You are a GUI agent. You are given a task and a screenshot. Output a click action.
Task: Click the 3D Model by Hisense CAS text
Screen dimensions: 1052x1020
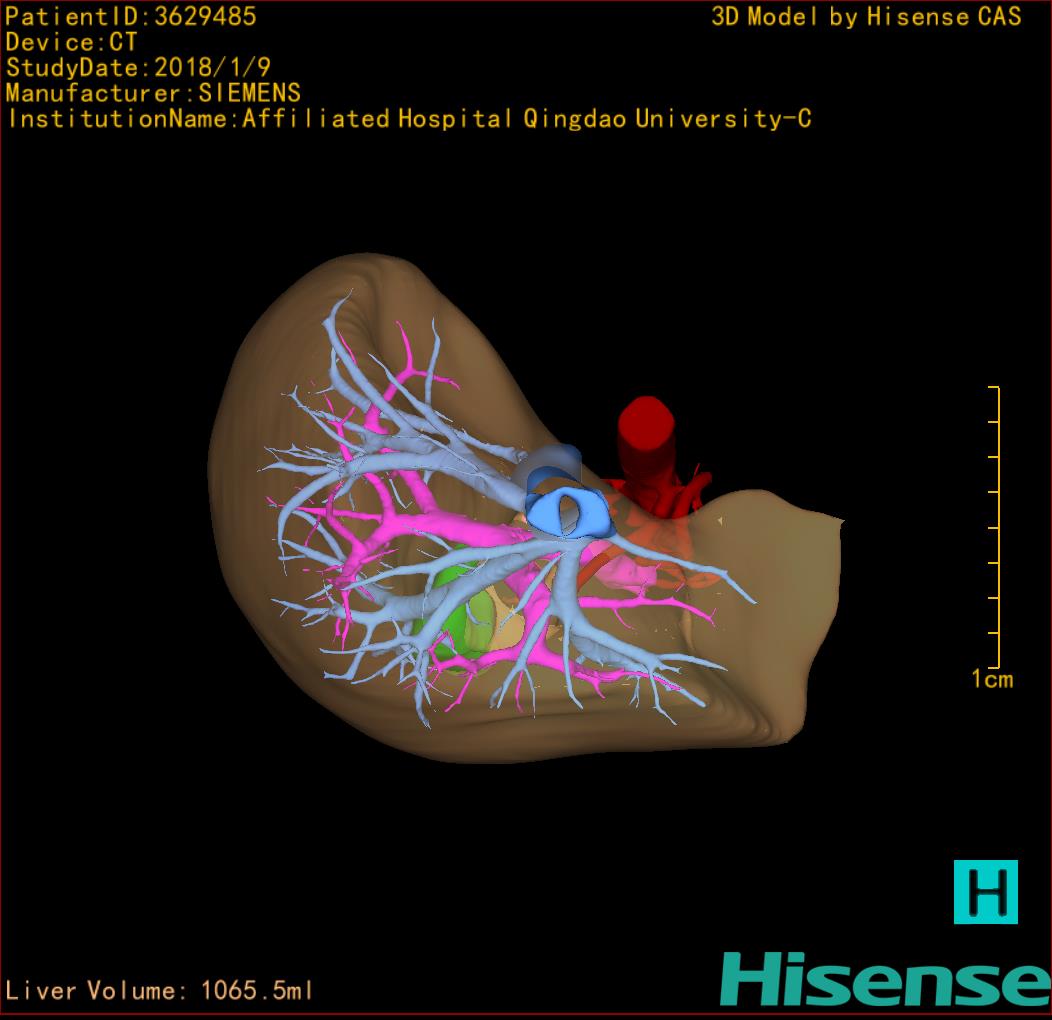coord(866,16)
